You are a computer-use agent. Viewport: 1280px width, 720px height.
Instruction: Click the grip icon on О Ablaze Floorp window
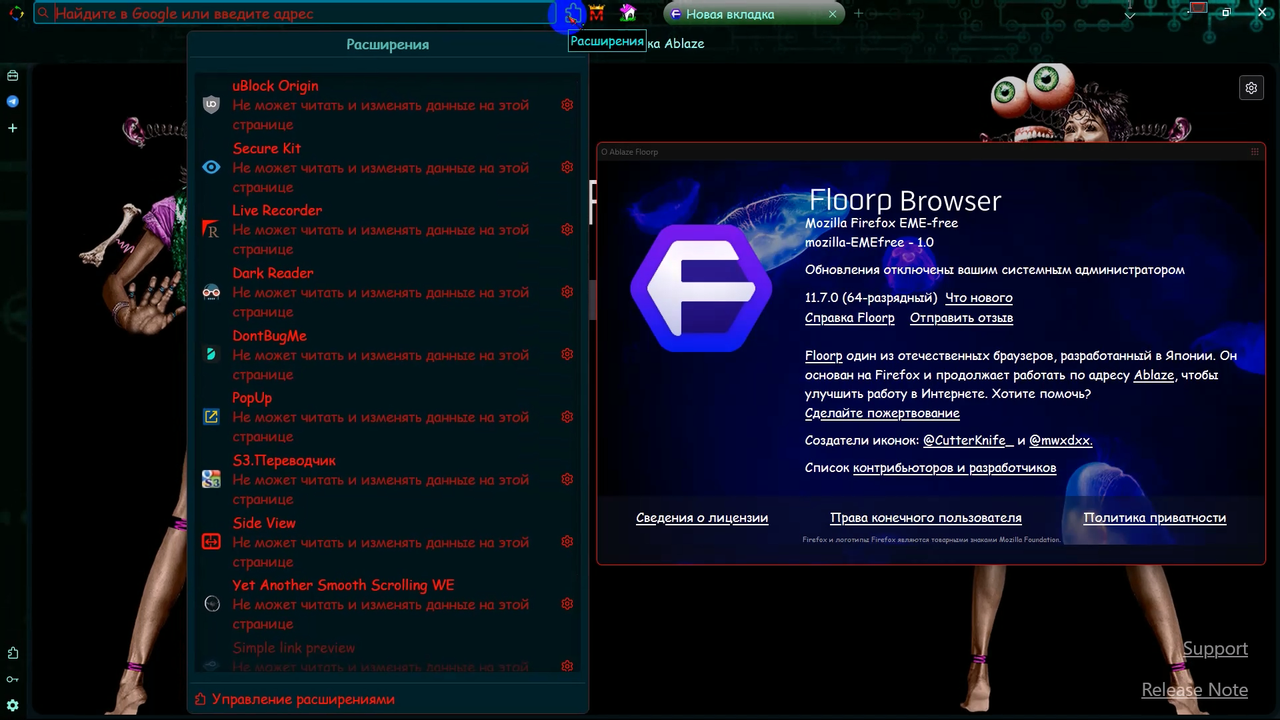click(x=1255, y=152)
